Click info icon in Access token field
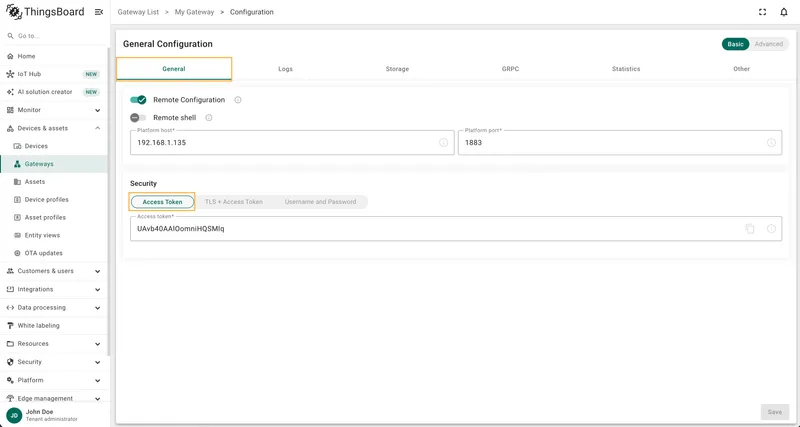Image resolution: width=800 pixels, height=427 pixels. pyautogui.click(x=771, y=229)
